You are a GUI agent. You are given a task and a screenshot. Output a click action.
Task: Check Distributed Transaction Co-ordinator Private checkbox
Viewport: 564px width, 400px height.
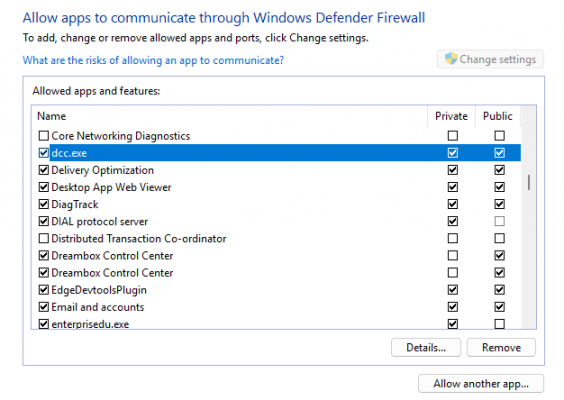click(x=452, y=238)
